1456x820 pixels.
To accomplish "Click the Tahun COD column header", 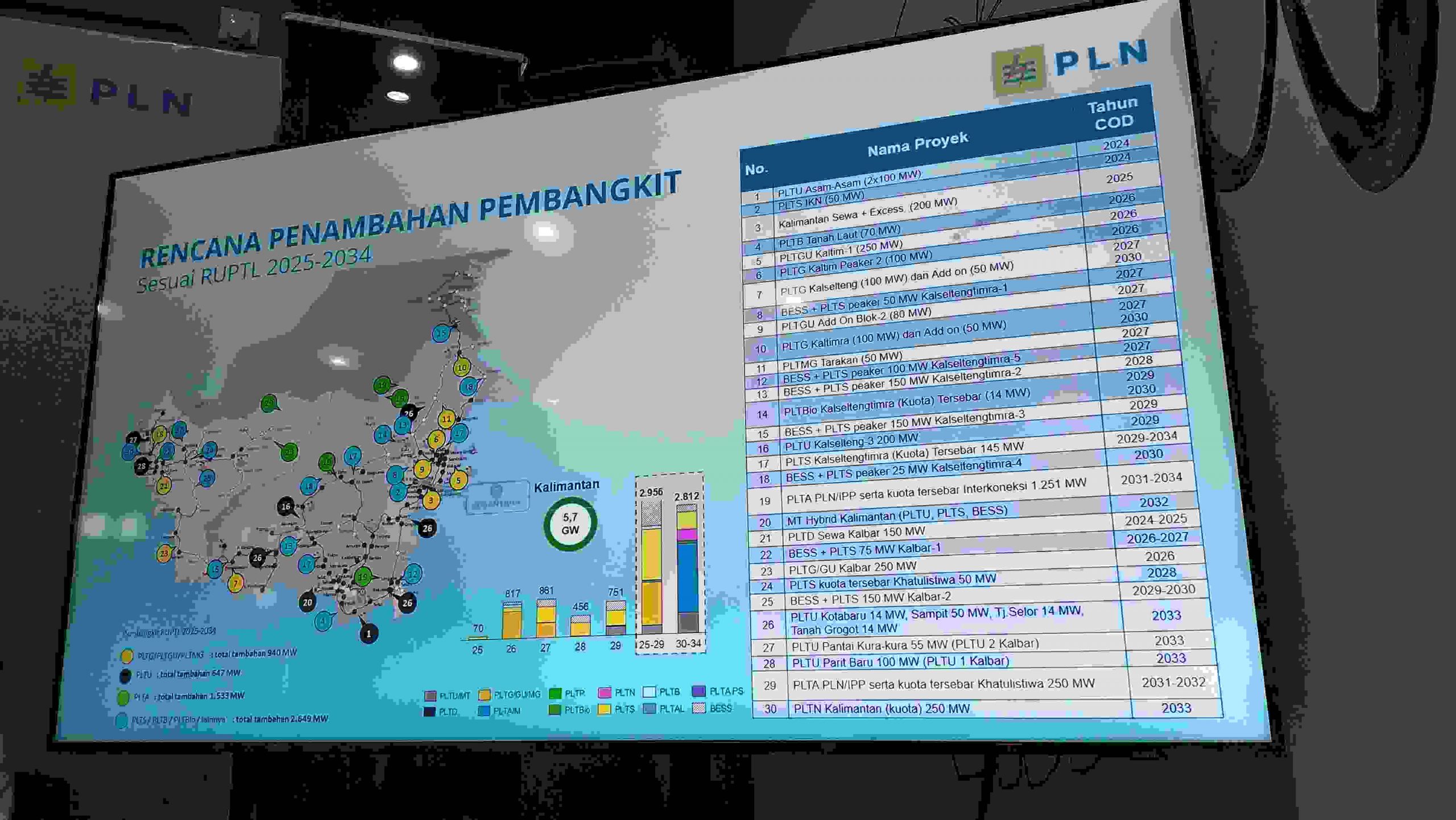I will pyautogui.click(x=1112, y=113).
